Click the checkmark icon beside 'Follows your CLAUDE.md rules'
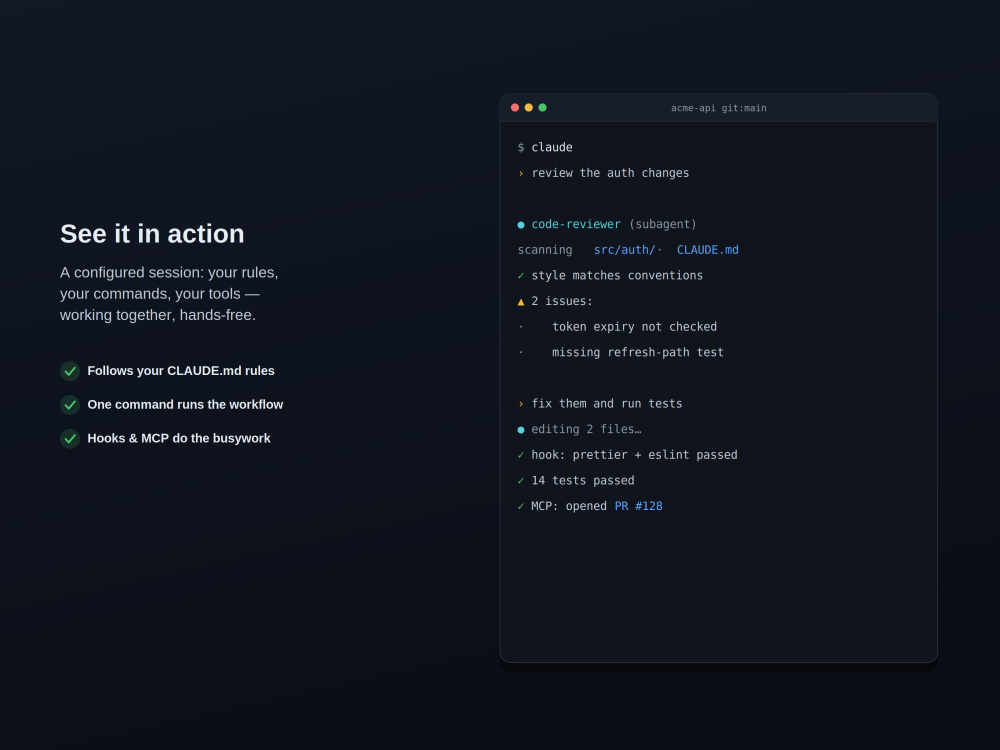Image resolution: width=1000 pixels, height=750 pixels. (70, 371)
